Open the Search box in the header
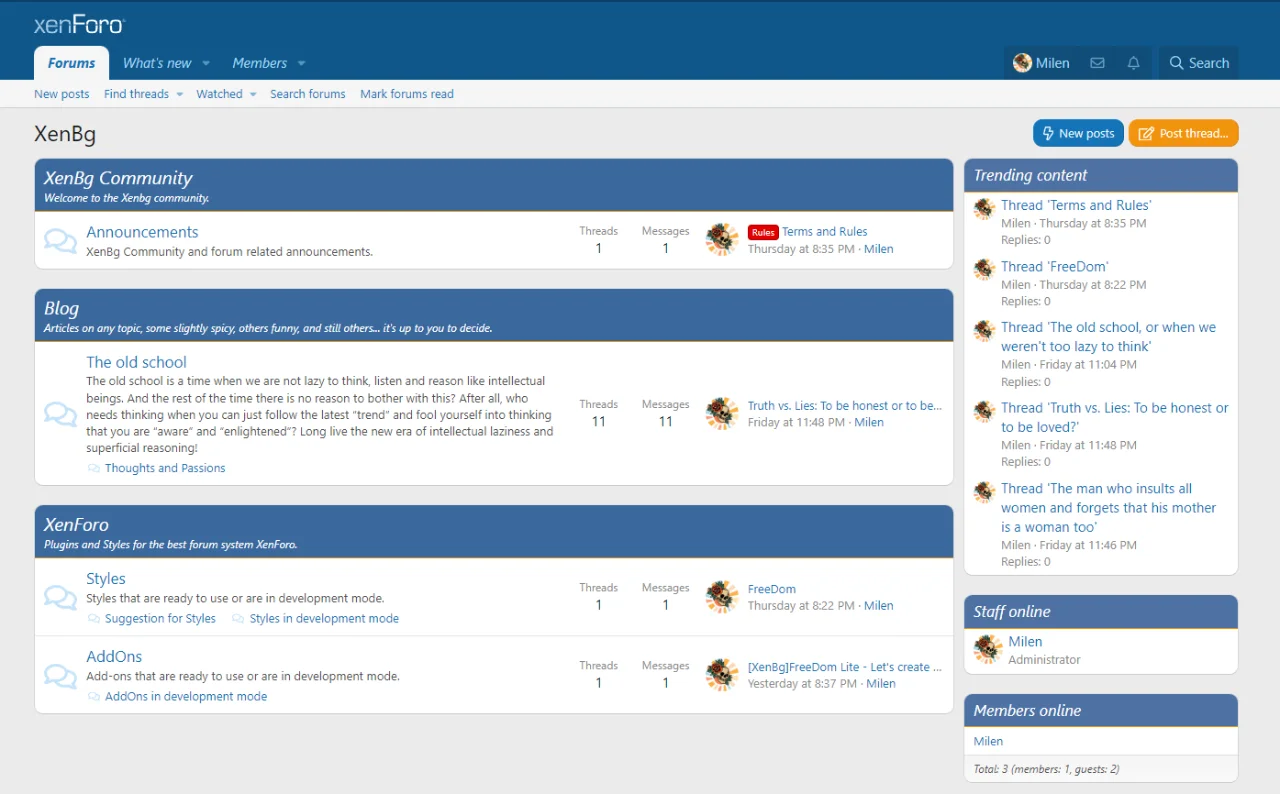1280x794 pixels. [x=1199, y=63]
